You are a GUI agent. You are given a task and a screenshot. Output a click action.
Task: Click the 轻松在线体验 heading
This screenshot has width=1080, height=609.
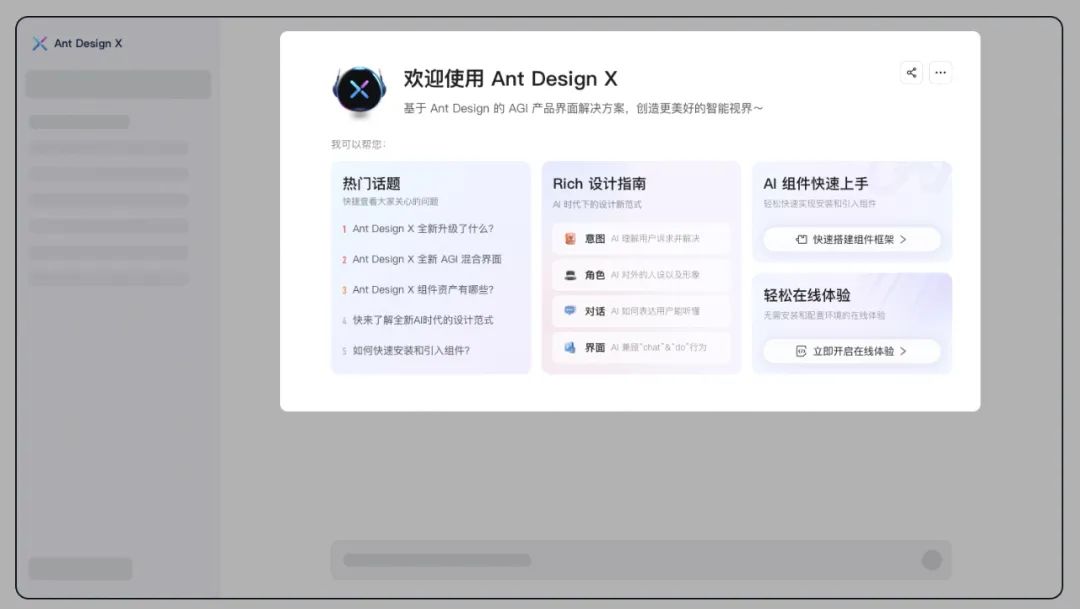point(807,296)
